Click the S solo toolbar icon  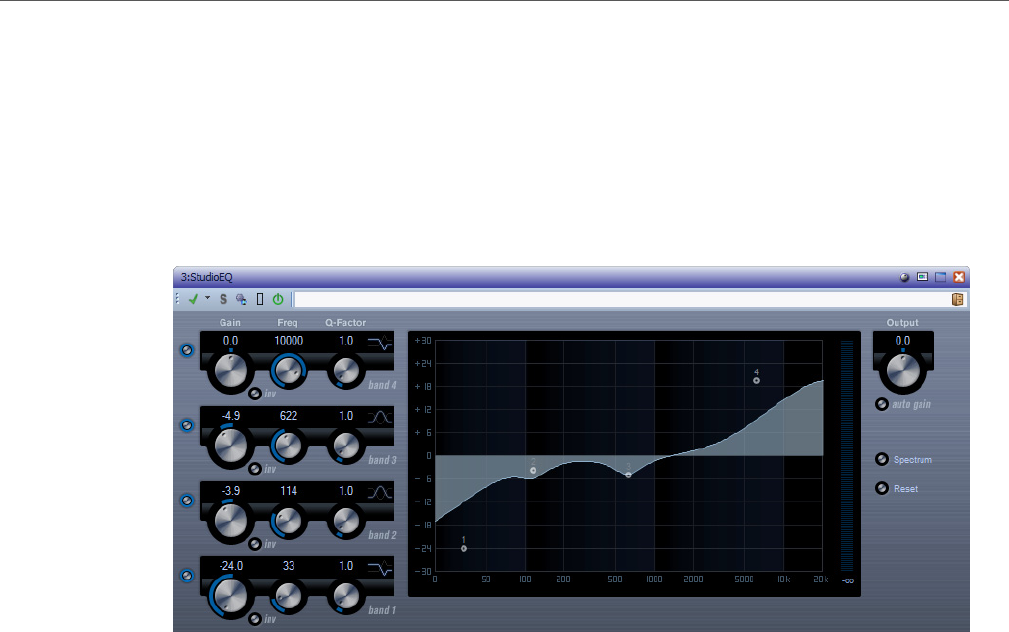click(223, 299)
